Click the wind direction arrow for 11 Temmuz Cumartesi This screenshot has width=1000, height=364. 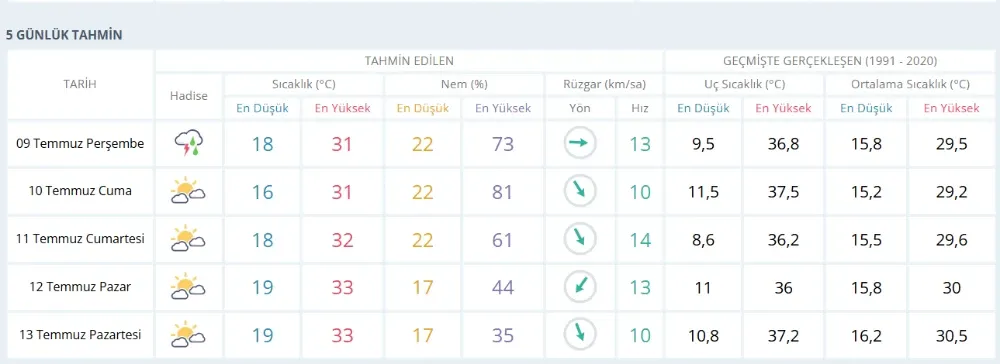pyautogui.click(x=580, y=239)
